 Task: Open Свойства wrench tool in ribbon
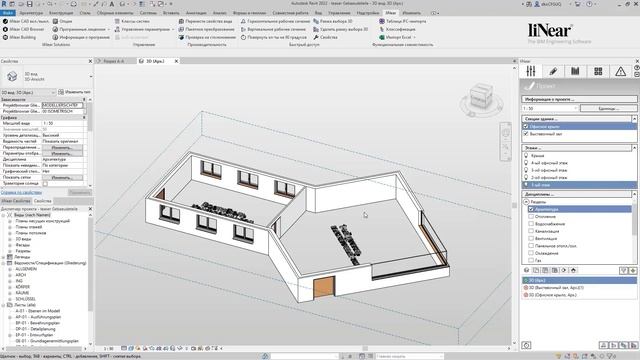pyautogui.click(x=325, y=37)
